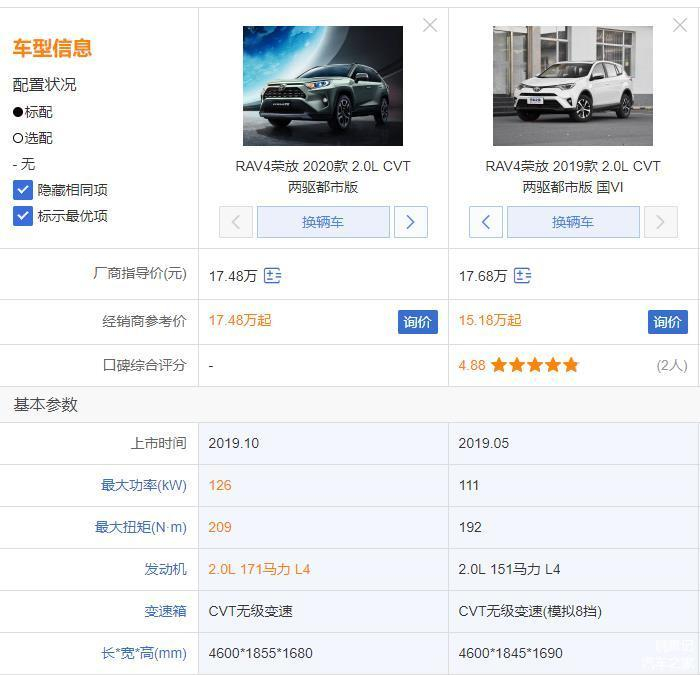Screen dimensions: 700x675
Task: Open price details icon next to 17.68万
Action: [522, 276]
